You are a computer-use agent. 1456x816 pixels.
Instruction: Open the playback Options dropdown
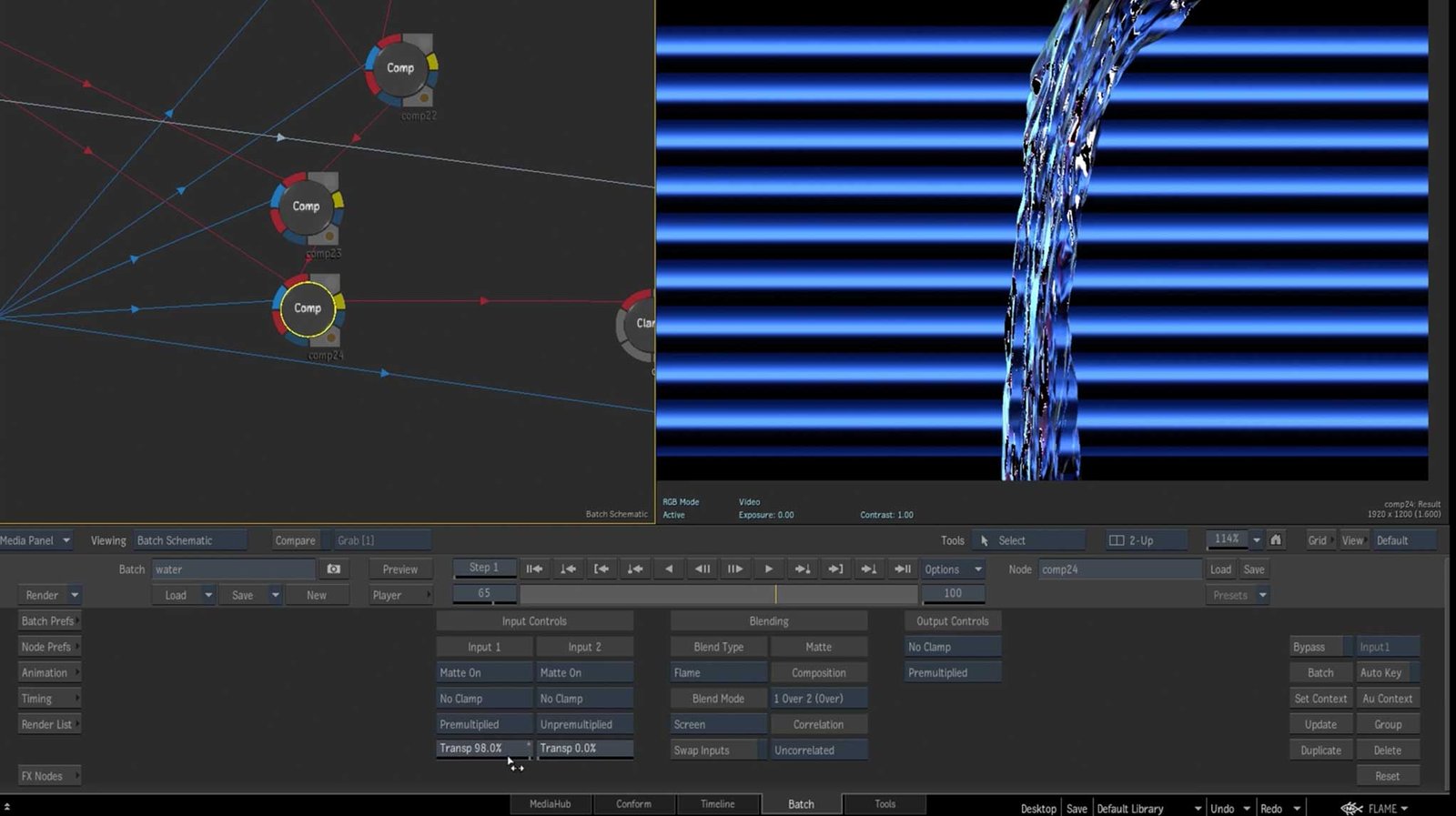tap(952, 569)
